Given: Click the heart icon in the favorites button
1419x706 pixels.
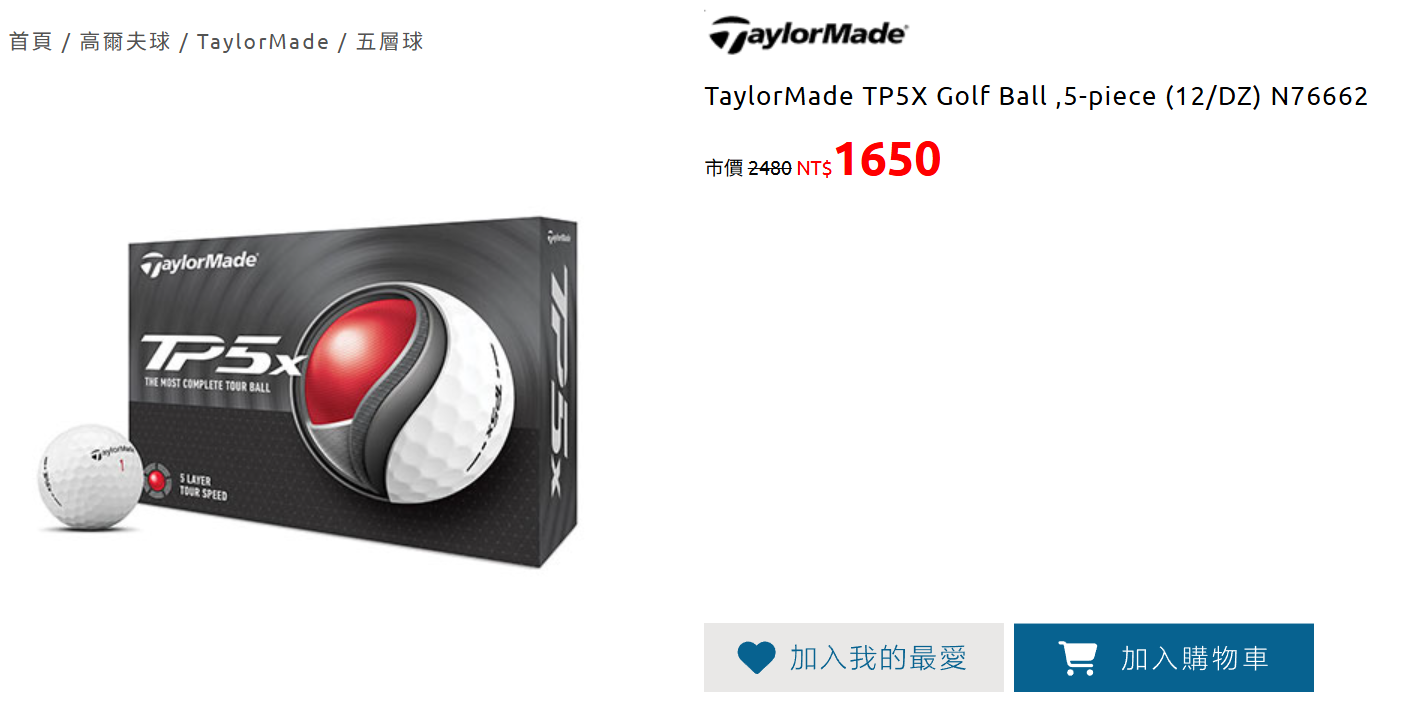Looking at the screenshot, I should [756, 658].
